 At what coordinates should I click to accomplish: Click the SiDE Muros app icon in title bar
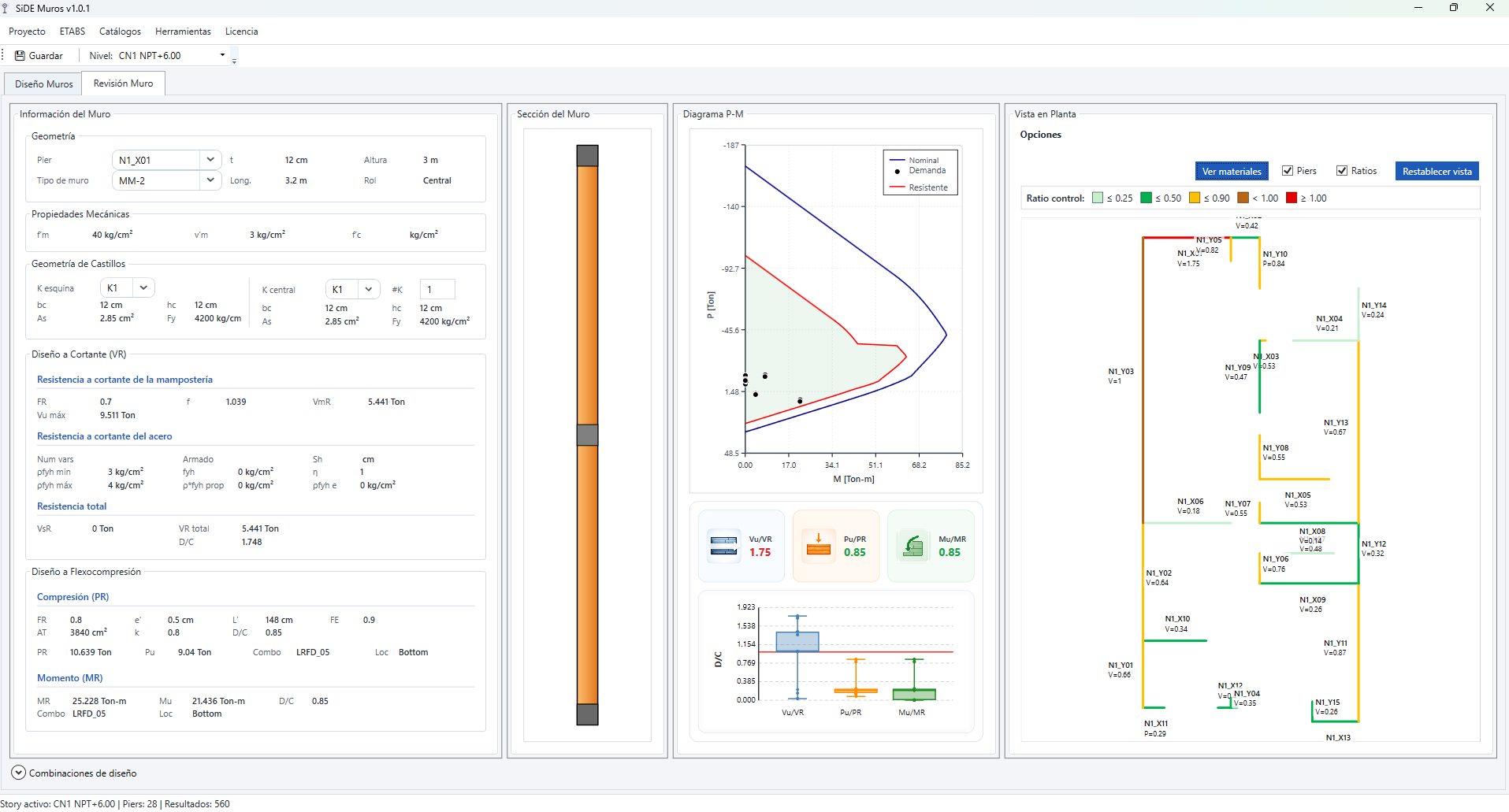coord(6,8)
